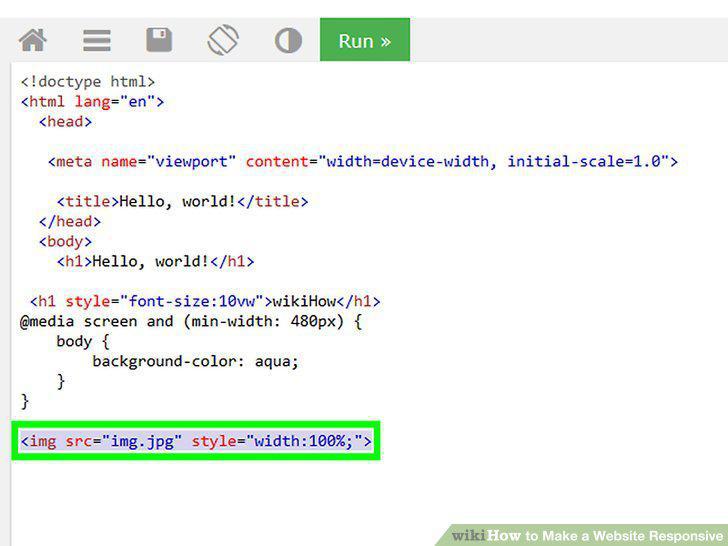This screenshot has height=546, width=728.
Task: Click the font-size:10vw wikiHow line
Action: (205, 301)
